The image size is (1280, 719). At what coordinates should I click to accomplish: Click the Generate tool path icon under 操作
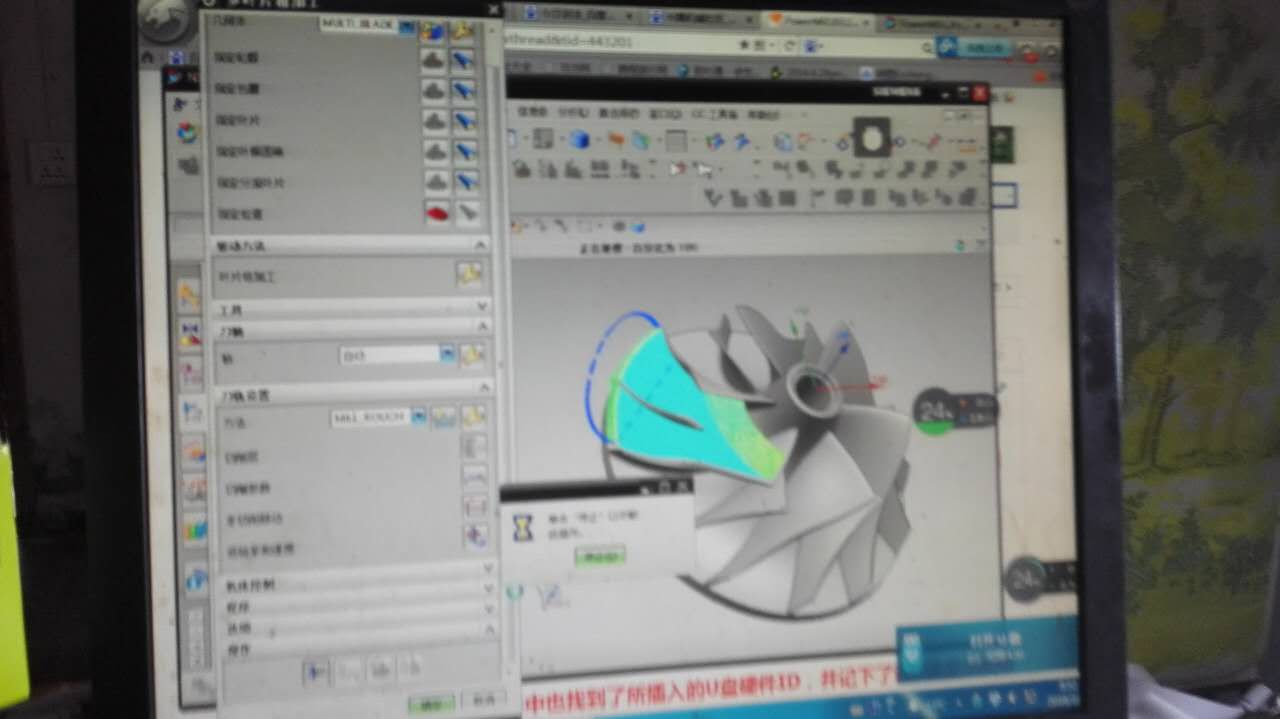(317, 671)
